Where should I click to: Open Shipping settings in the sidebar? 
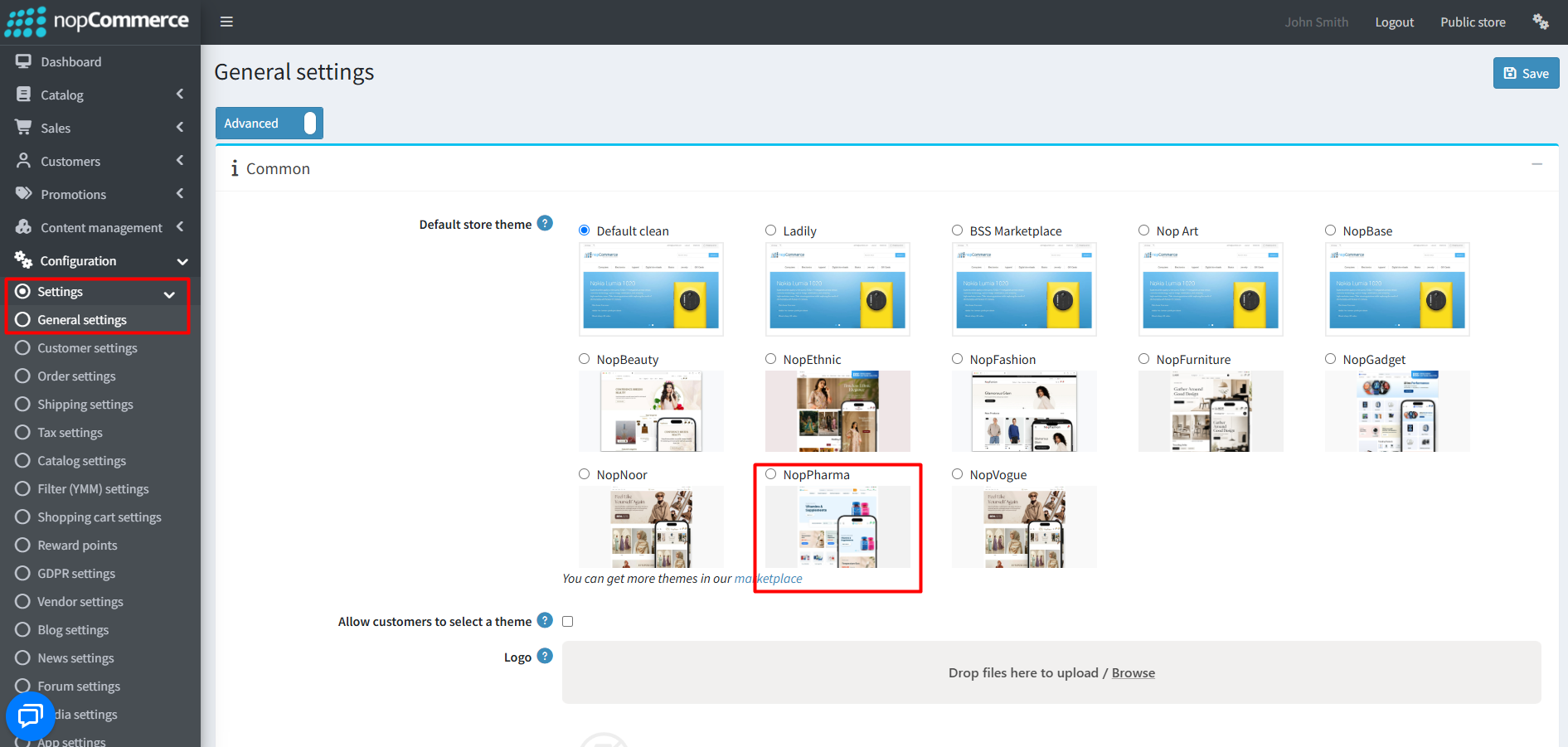(85, 405)
